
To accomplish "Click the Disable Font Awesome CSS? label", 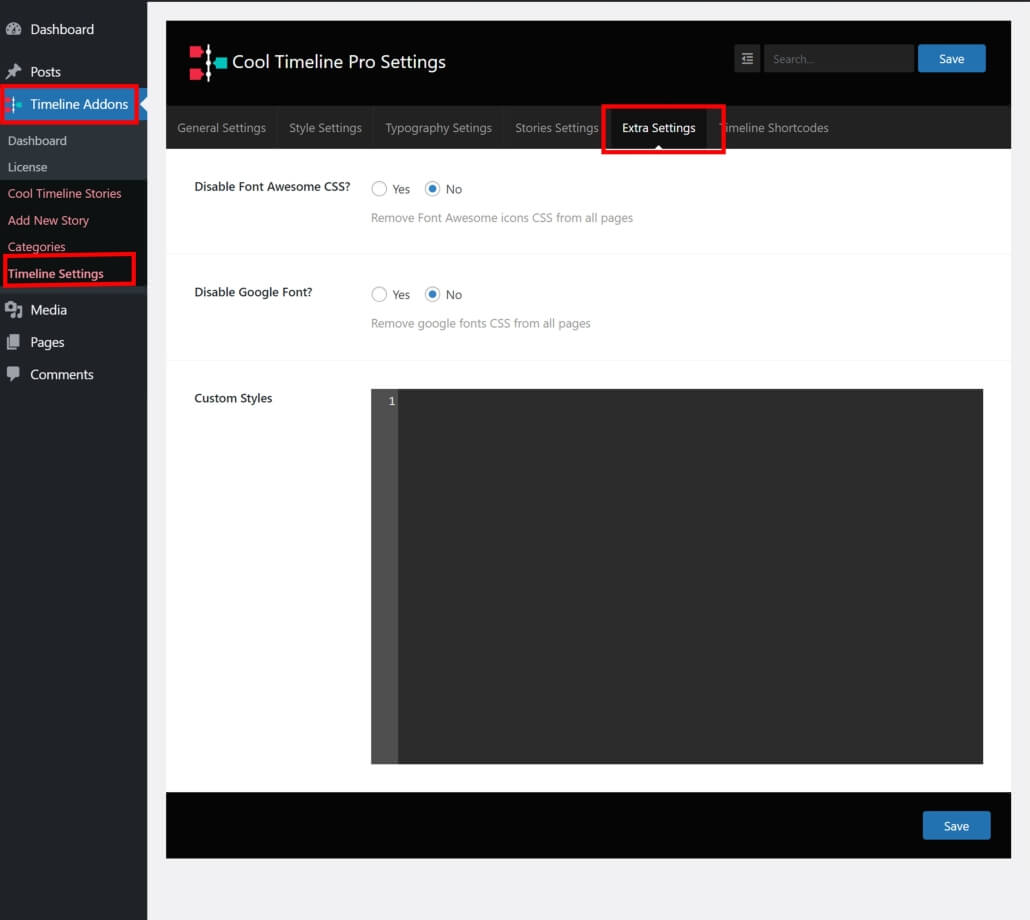I will [272, 186].
